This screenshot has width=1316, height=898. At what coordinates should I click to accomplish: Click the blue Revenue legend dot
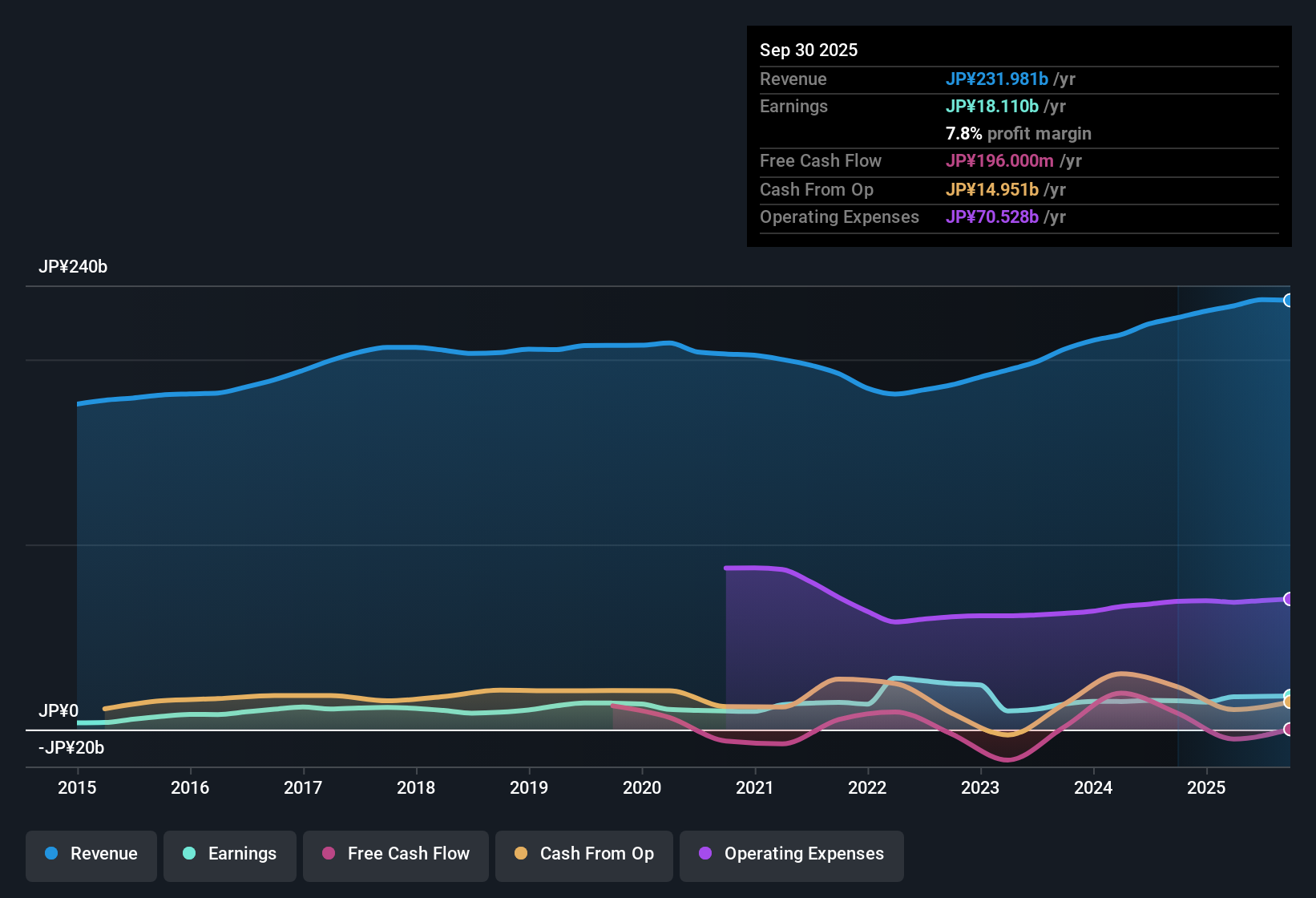50,854
